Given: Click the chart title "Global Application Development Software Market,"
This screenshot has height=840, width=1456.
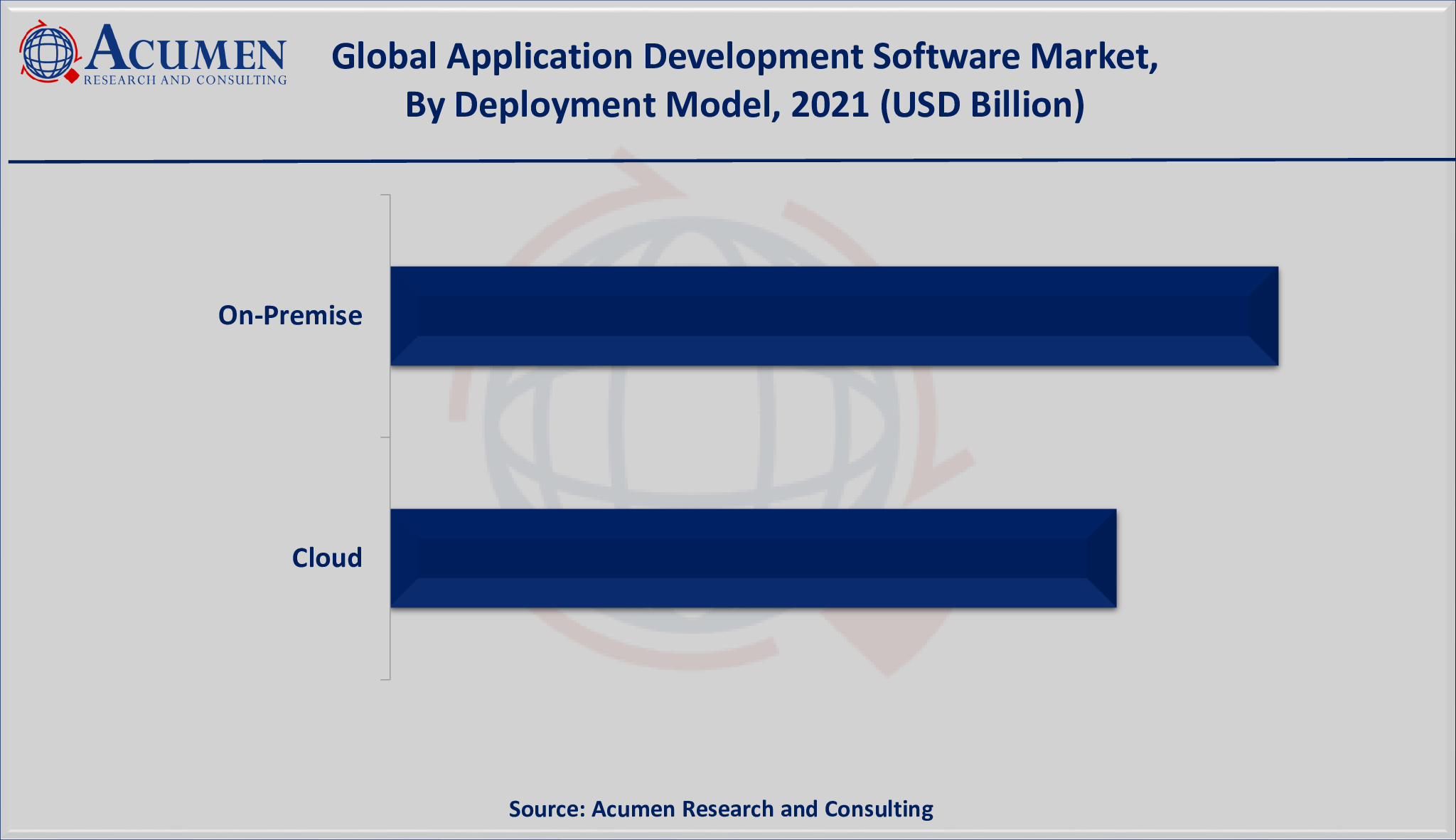Looking at the screenshot, I should coord(744,56).
